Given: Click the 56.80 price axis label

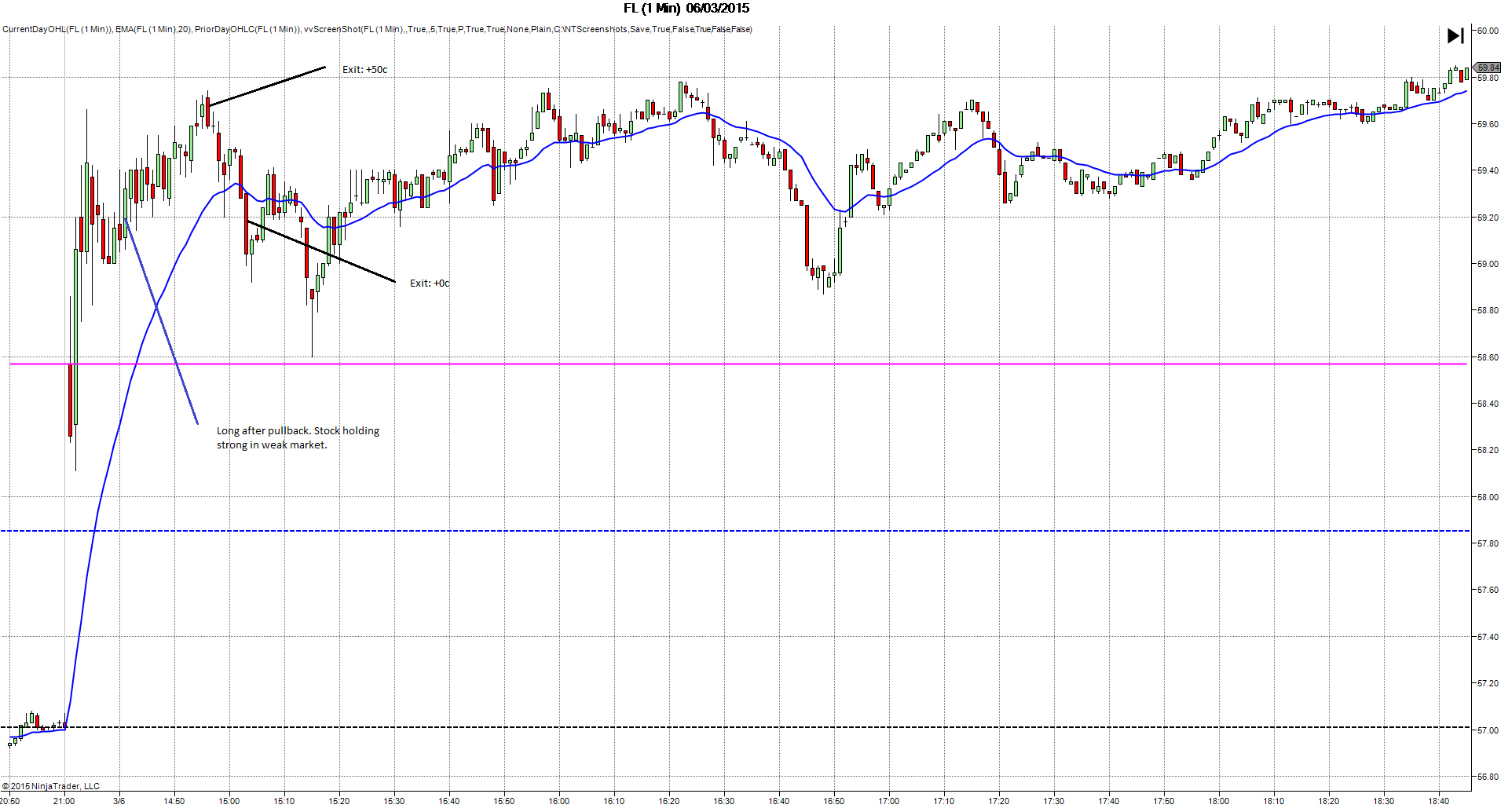Looking at the screenshot, I should 1488,777.
